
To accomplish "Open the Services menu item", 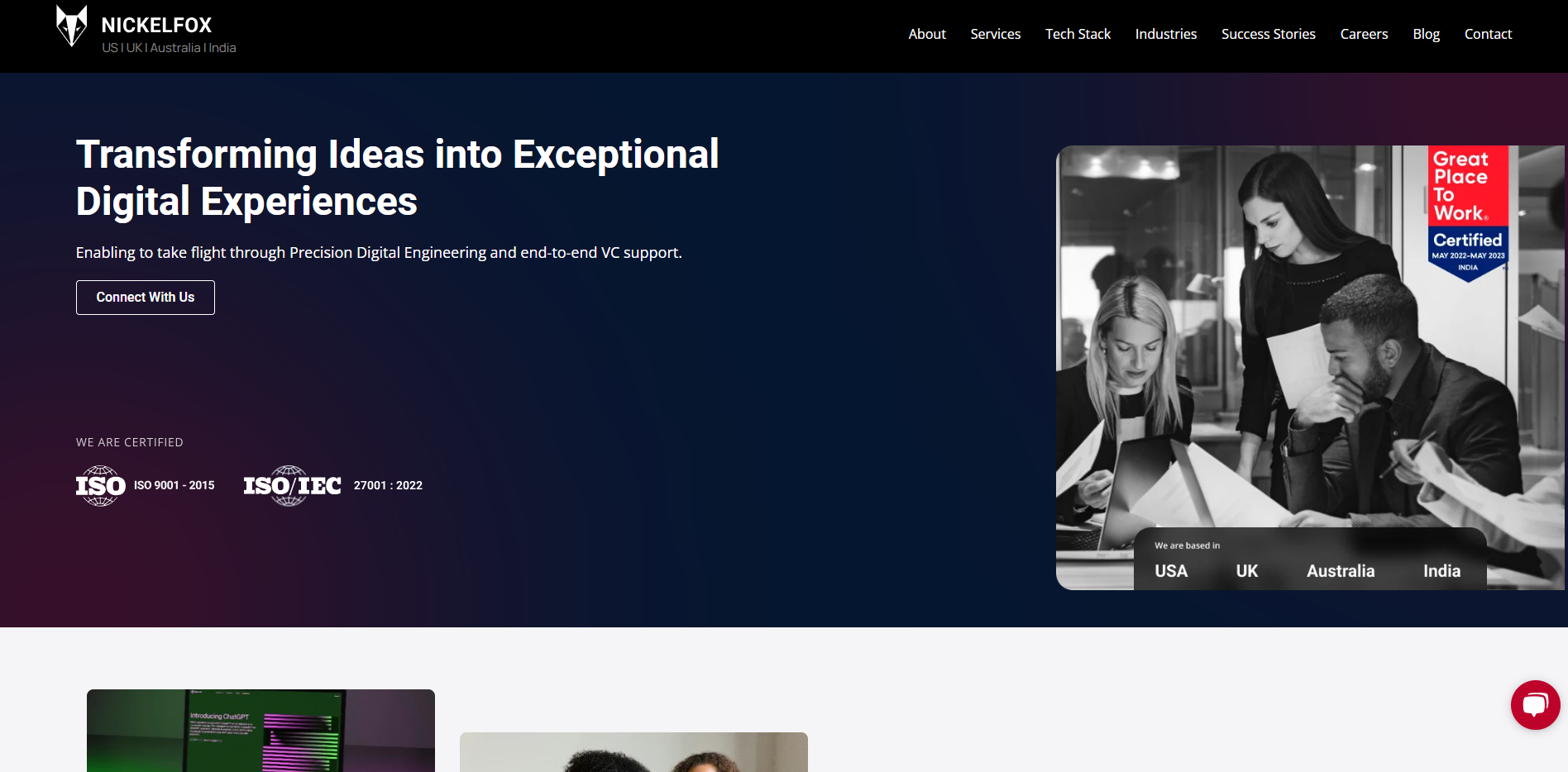I will point(995,34).
